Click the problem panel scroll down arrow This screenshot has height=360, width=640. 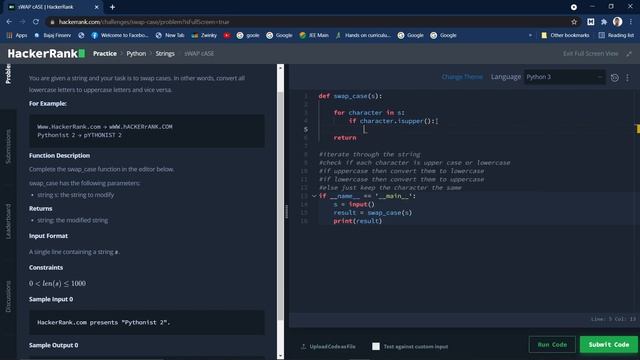click(280, 356)
